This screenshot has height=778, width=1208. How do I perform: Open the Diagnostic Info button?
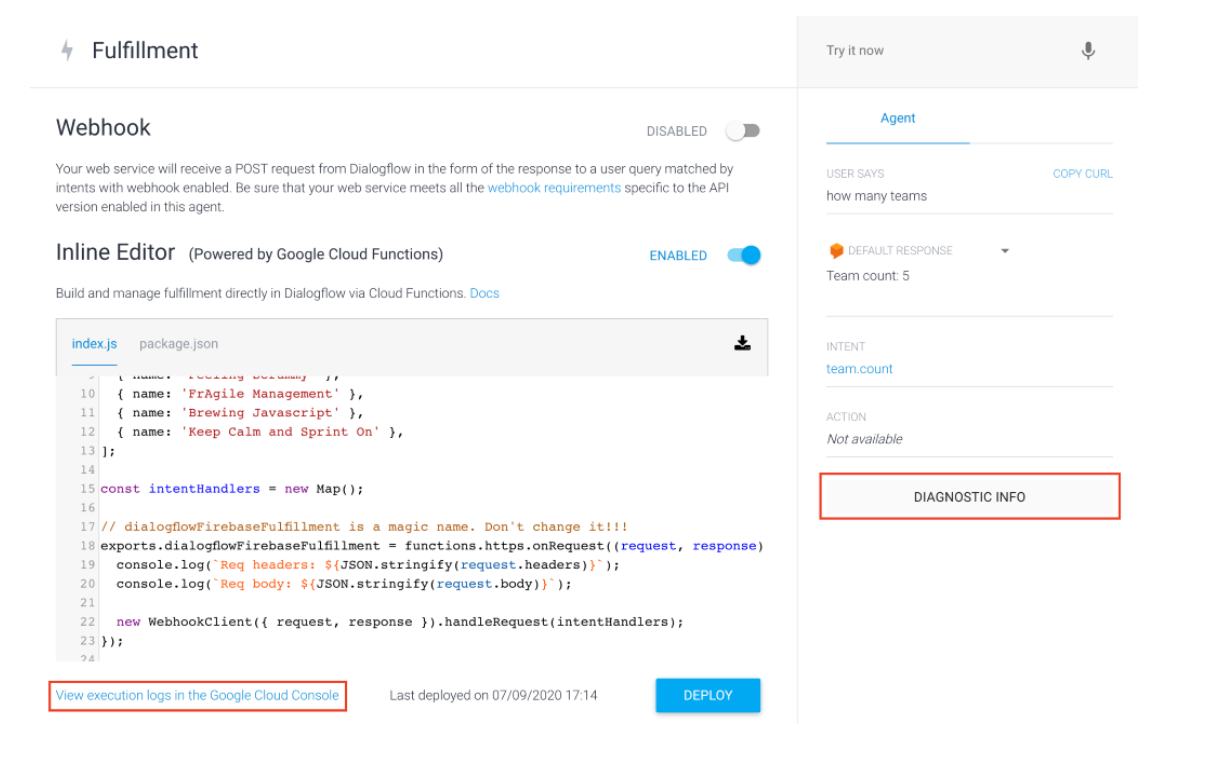(x=969, y=497)
